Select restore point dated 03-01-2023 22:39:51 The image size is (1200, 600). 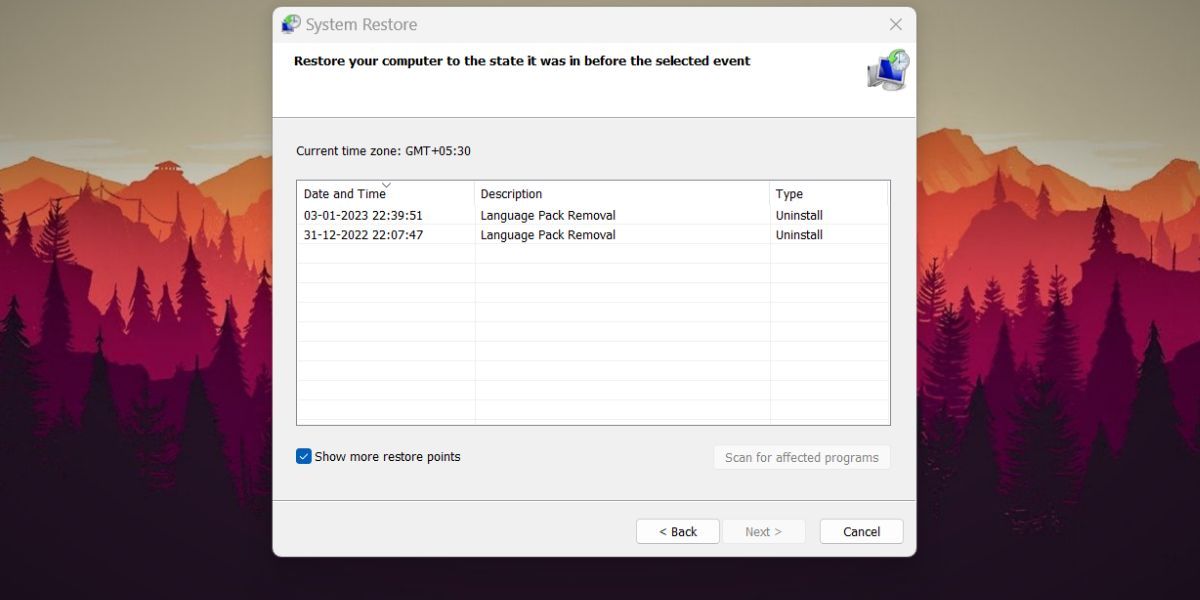click(x=593, y=215)
